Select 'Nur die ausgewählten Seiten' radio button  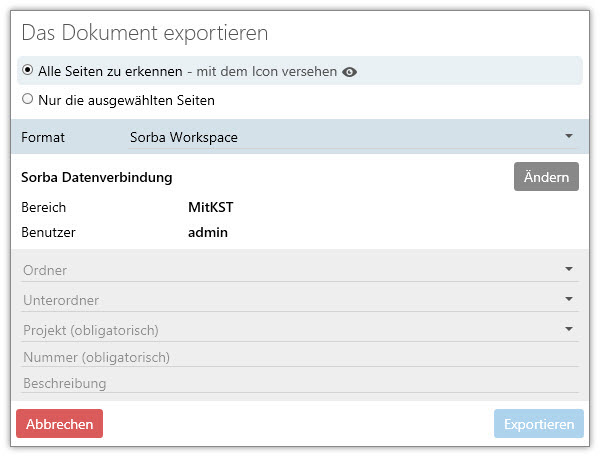(x=28, y=99)
